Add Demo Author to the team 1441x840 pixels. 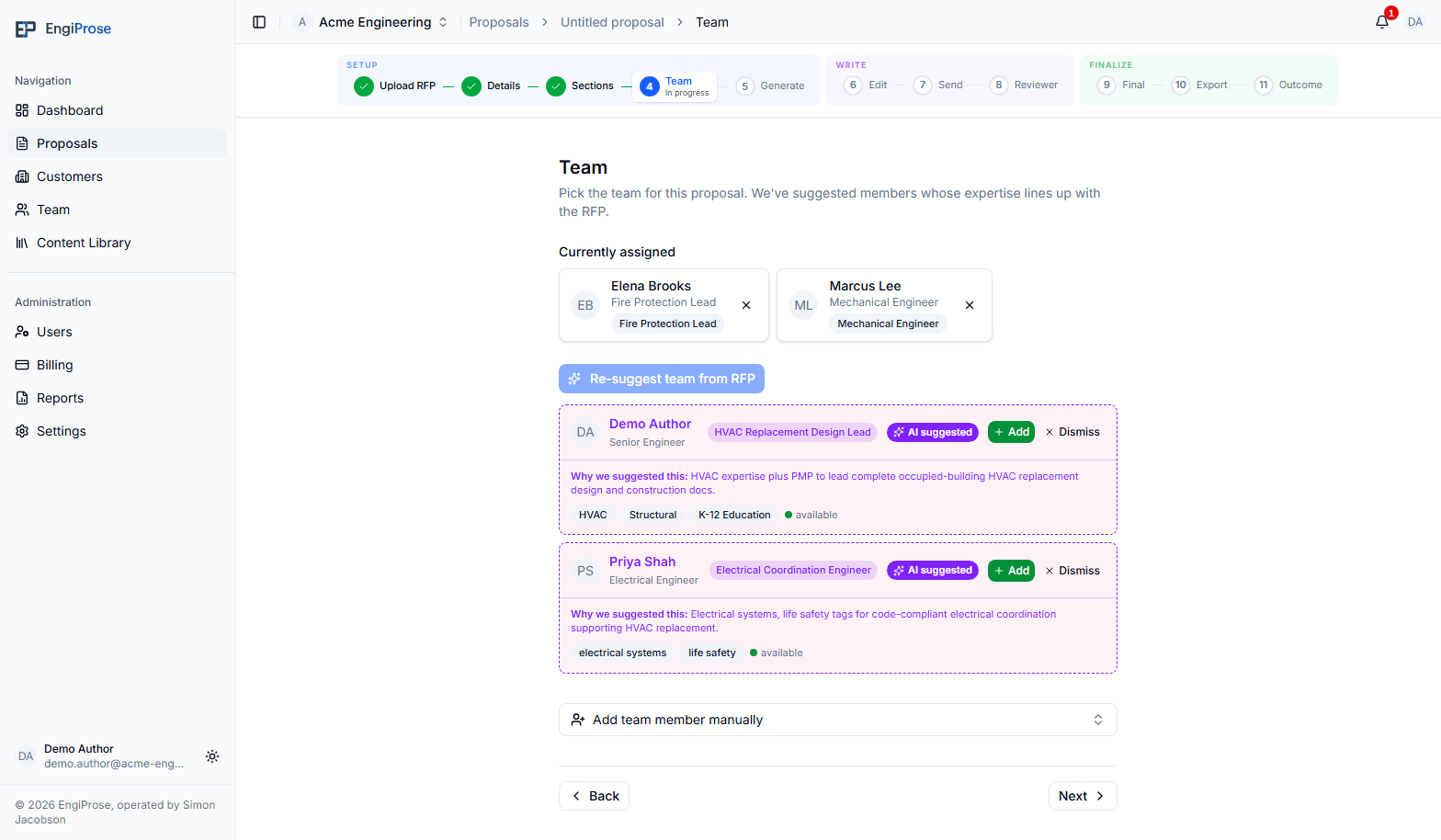[1011, 432]
